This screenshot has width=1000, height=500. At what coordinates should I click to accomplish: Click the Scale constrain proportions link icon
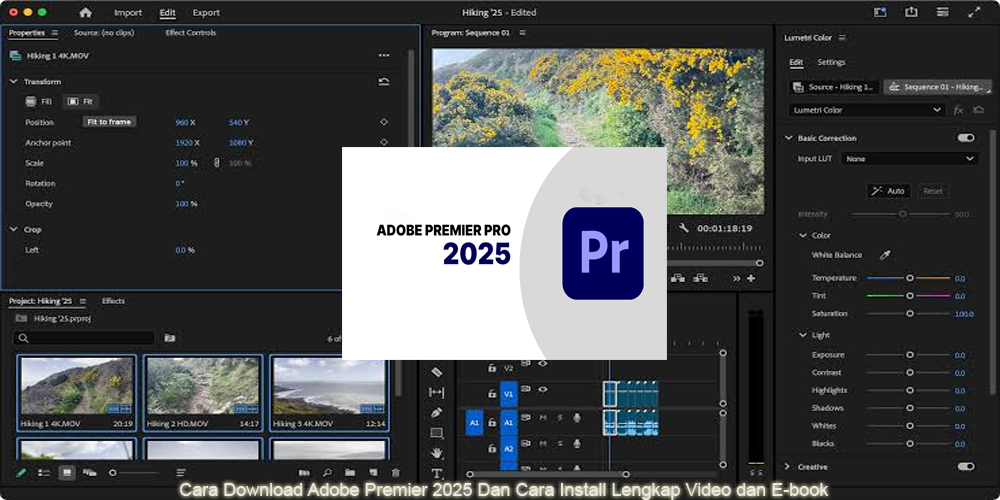[x=216, y=163]
